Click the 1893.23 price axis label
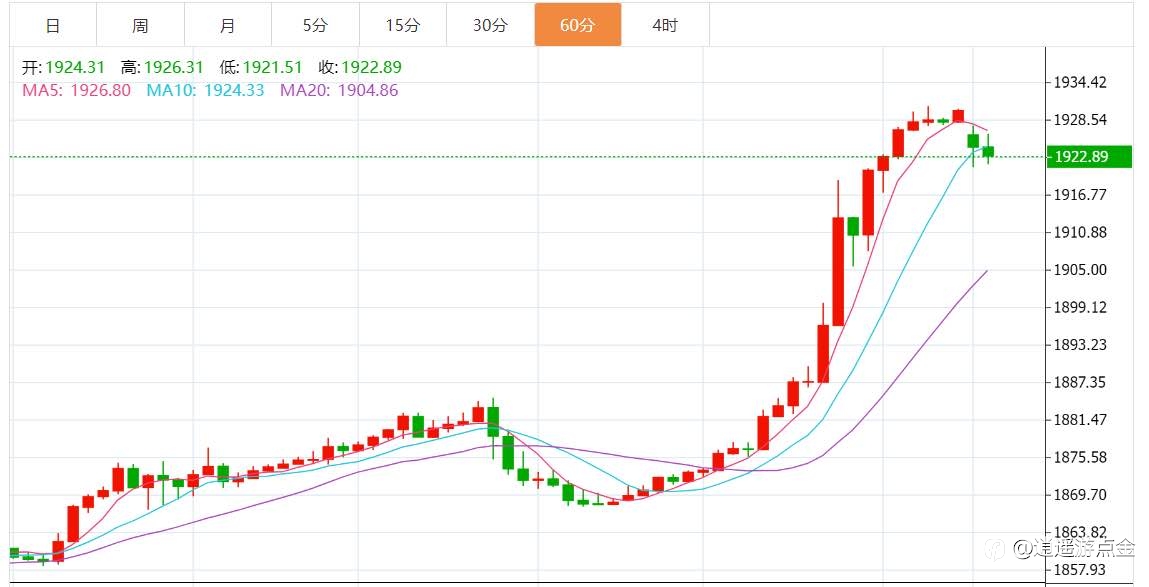Image resolution: width=1149 pixels, height=587 pixels. pyautogui.click(x=1080, y=344)
